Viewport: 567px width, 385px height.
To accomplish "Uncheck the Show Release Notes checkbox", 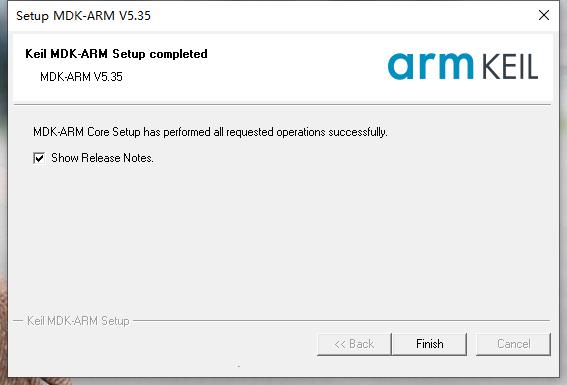I will point(39,158).
